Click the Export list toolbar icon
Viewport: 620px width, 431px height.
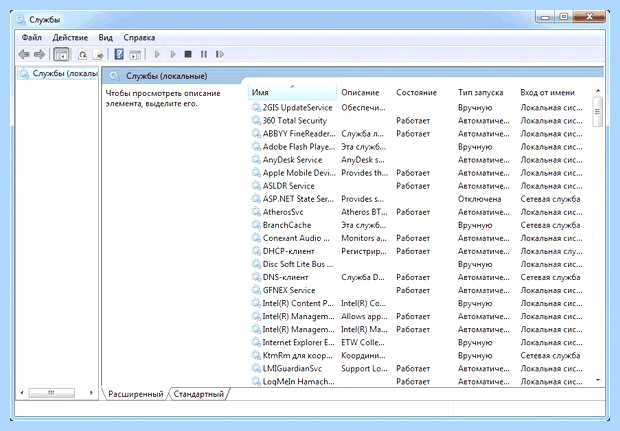98,54
